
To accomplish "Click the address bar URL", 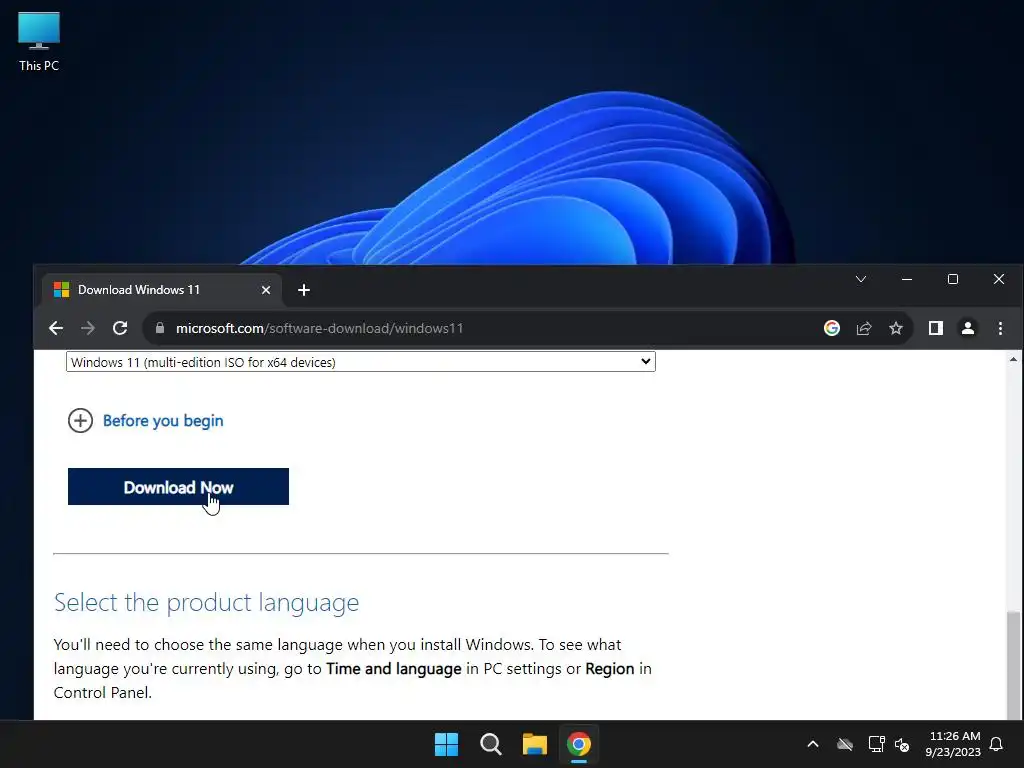I will [x=319, y=328].
